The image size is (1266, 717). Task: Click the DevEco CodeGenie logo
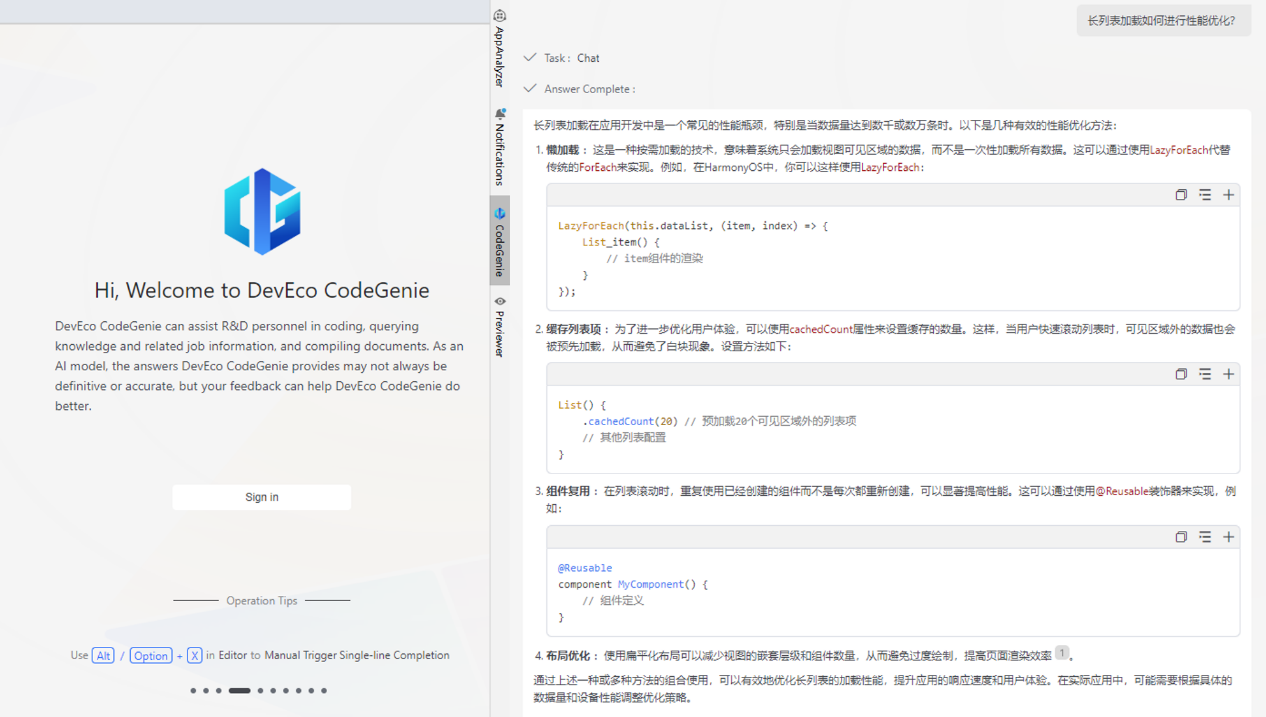[x=262, y=212]
